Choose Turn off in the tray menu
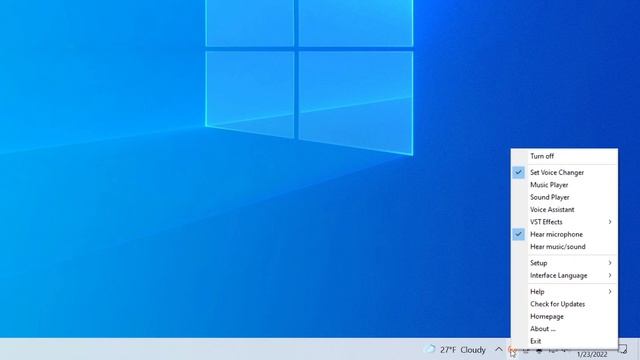The height and width of the screenshot is (360, 640). tap(564, 156)
